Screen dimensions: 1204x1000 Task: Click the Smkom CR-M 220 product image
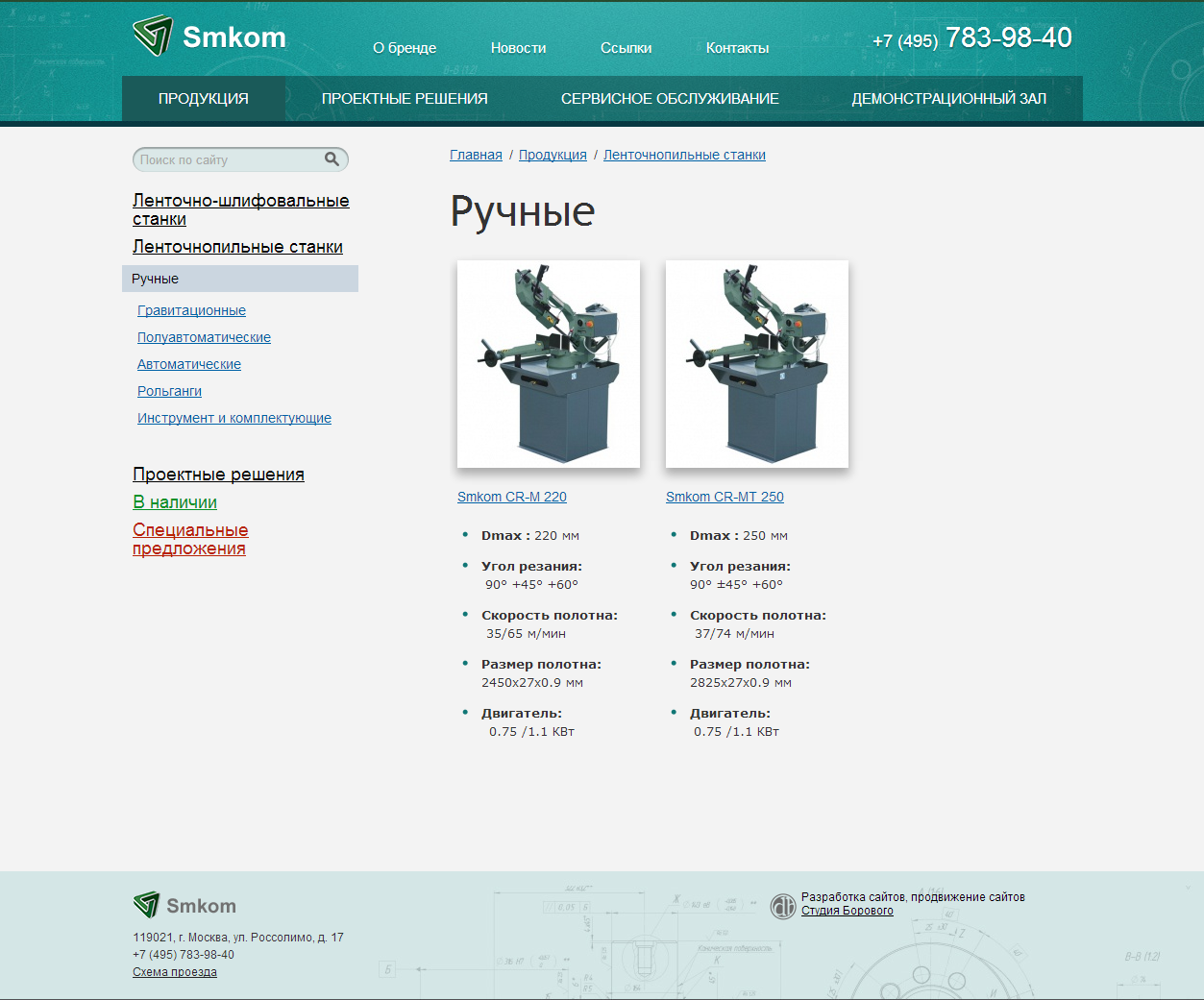coord(549,364)
